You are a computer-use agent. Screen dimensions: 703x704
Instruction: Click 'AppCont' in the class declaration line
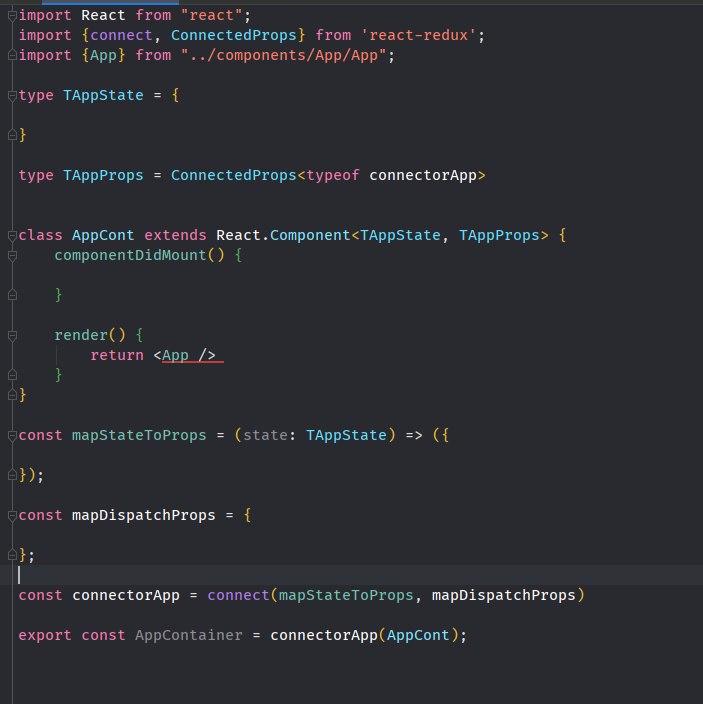(103, 235)
